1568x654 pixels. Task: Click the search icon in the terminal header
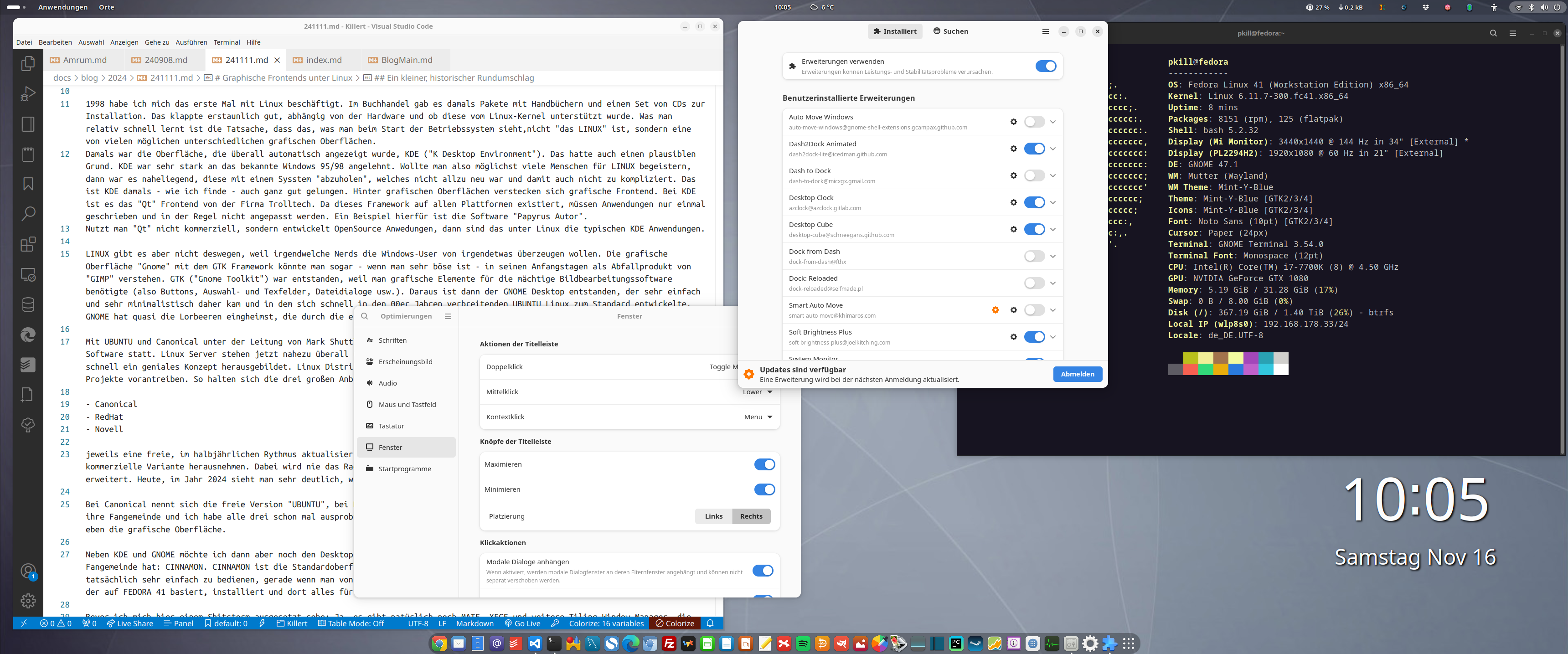click(x=1493, y=33)
